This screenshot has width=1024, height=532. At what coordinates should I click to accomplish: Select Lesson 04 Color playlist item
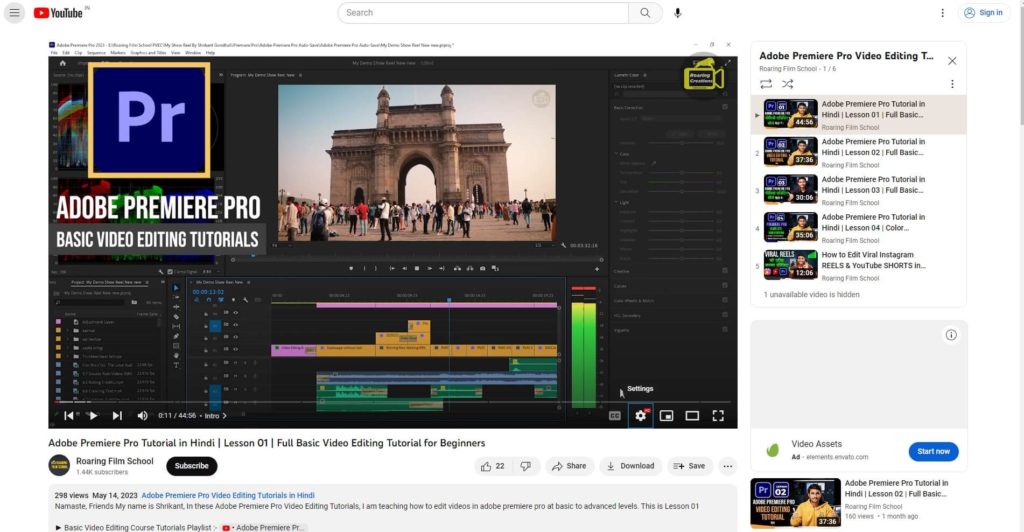[858, 228]
